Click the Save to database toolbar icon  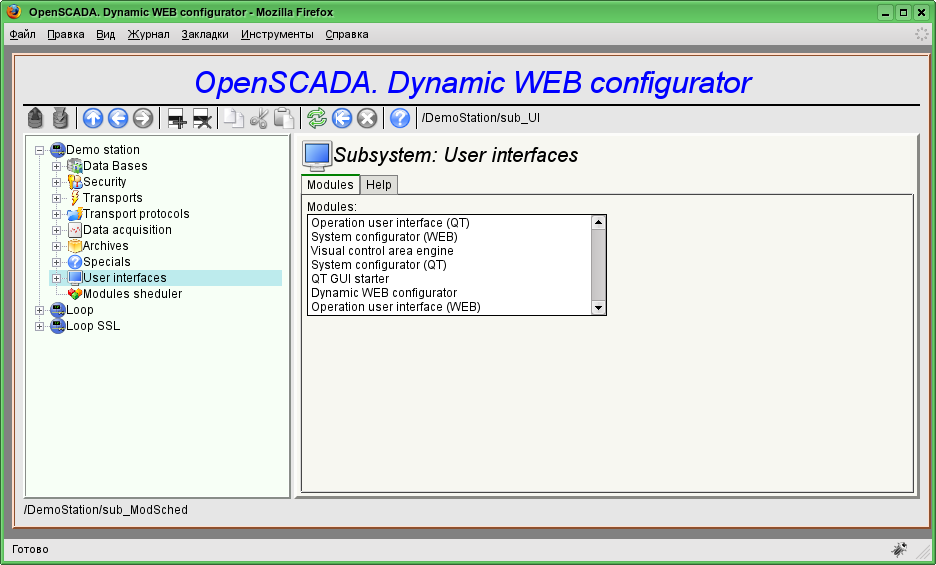pyautogui.click(x=60, y=118)
